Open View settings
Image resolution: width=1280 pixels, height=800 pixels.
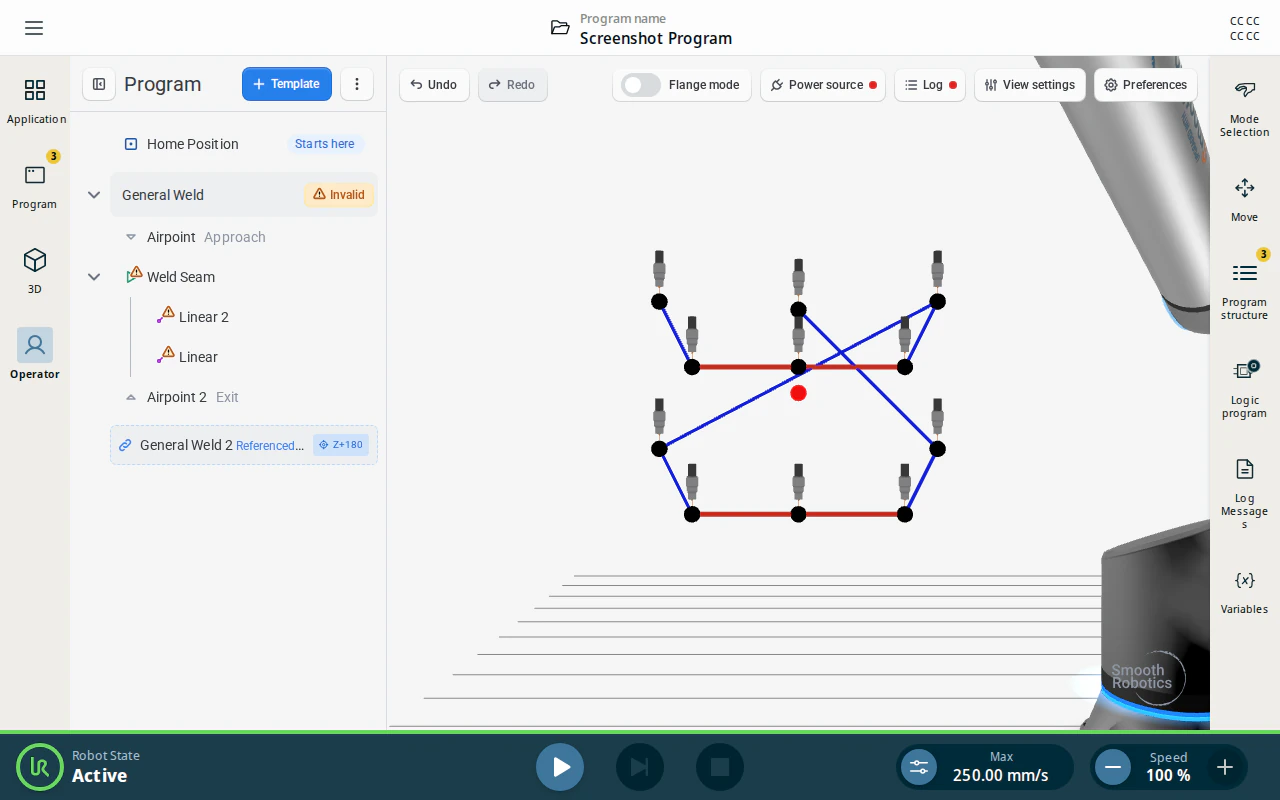click(1030, 85)
